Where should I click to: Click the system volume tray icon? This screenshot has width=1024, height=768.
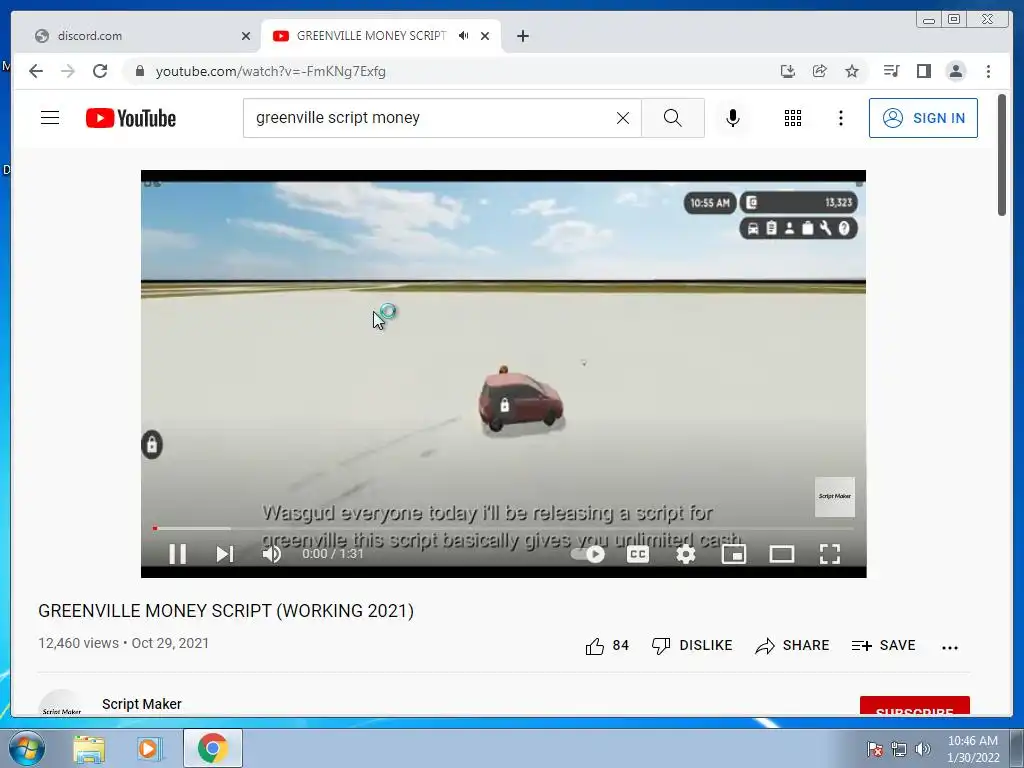(923, 749)
